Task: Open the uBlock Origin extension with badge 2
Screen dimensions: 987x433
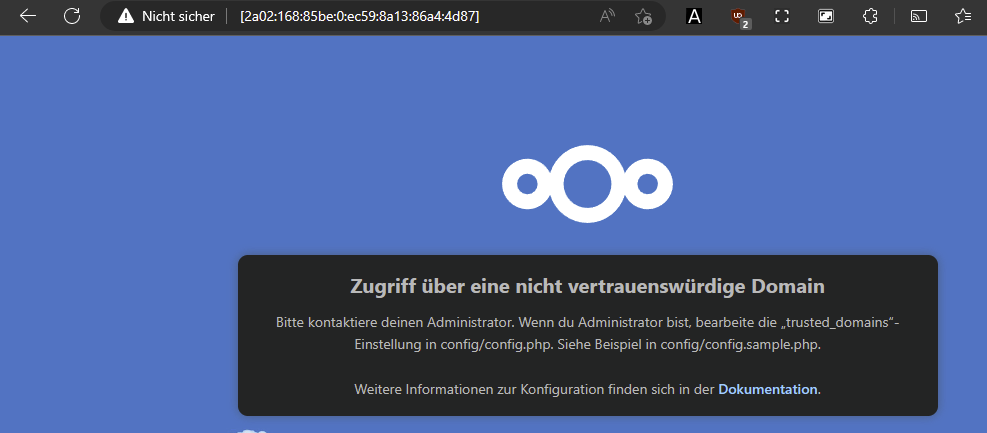Action: [x=740, y=18]
